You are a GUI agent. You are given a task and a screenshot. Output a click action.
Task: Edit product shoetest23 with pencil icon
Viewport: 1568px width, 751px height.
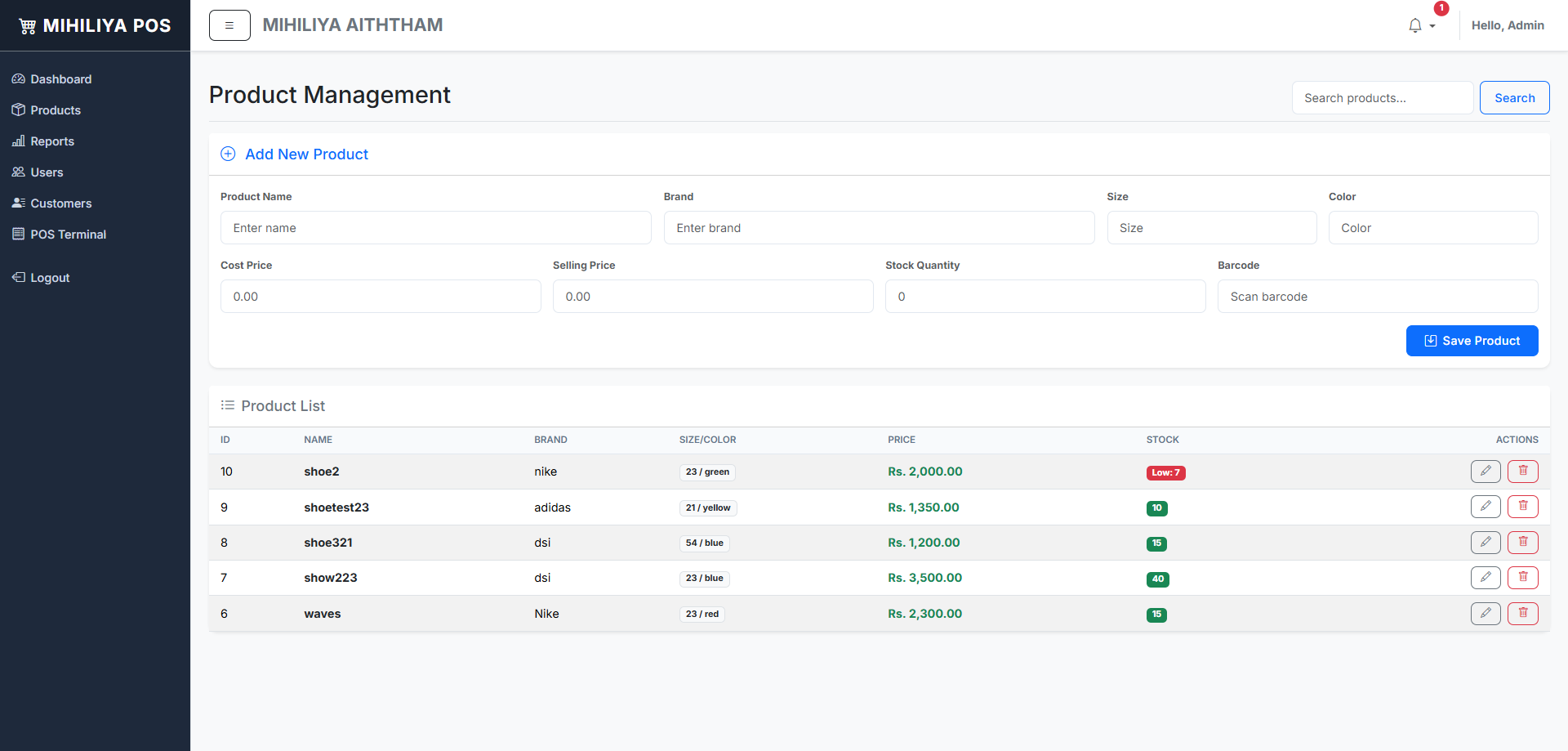[x=1486, y=507]
